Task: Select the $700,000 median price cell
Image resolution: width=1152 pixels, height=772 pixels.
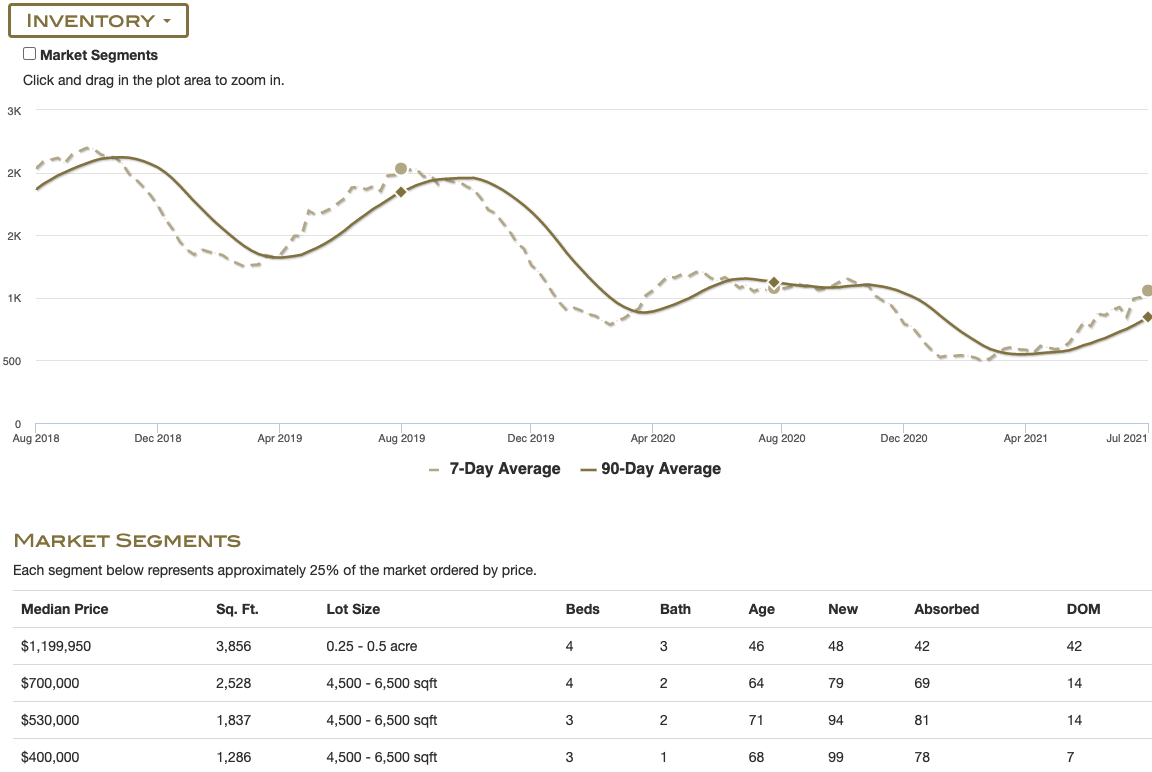Action: point(50,683)
